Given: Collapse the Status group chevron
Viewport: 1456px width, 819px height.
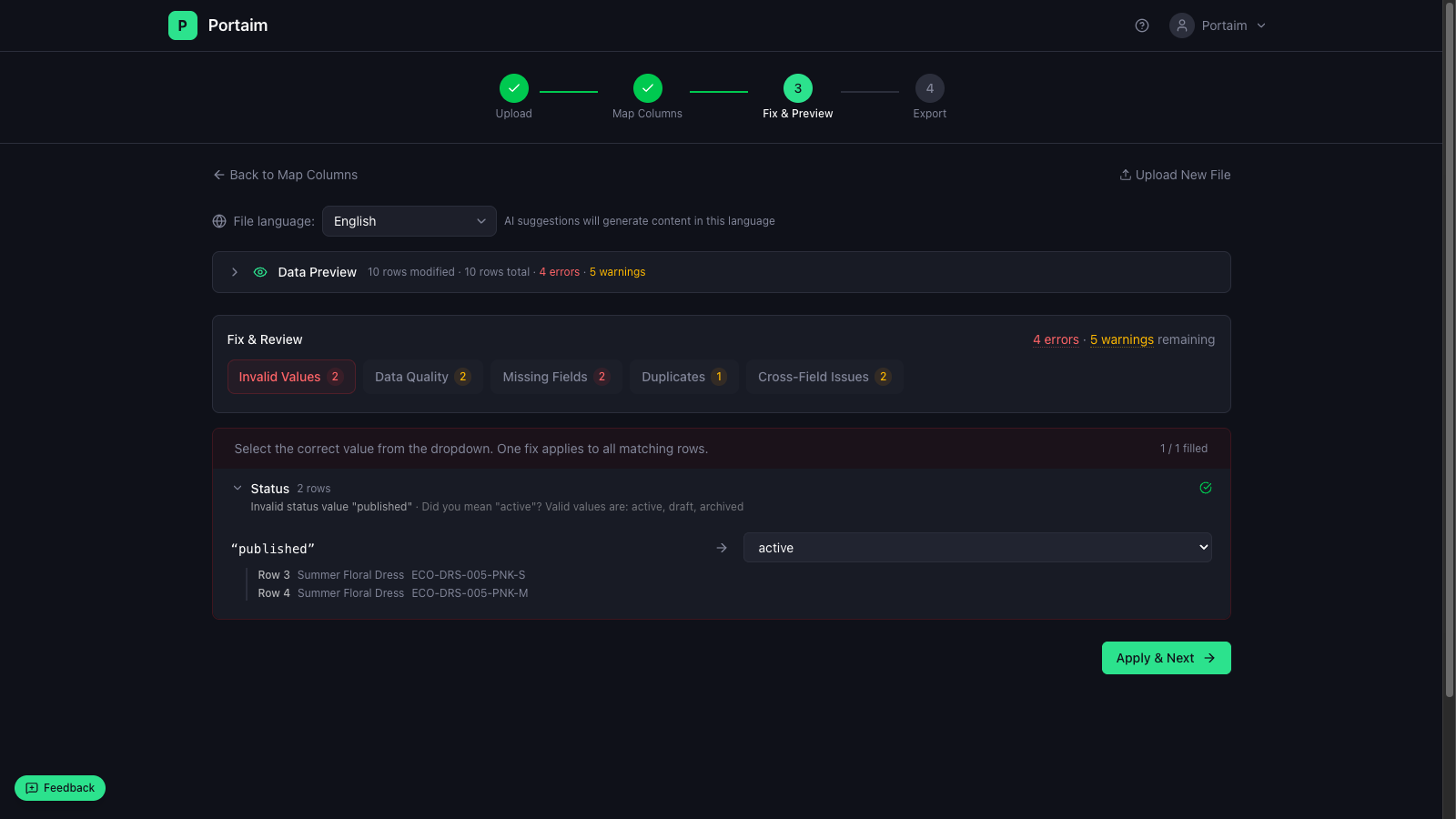Looking at the screenshot, I should click(238, 489).
